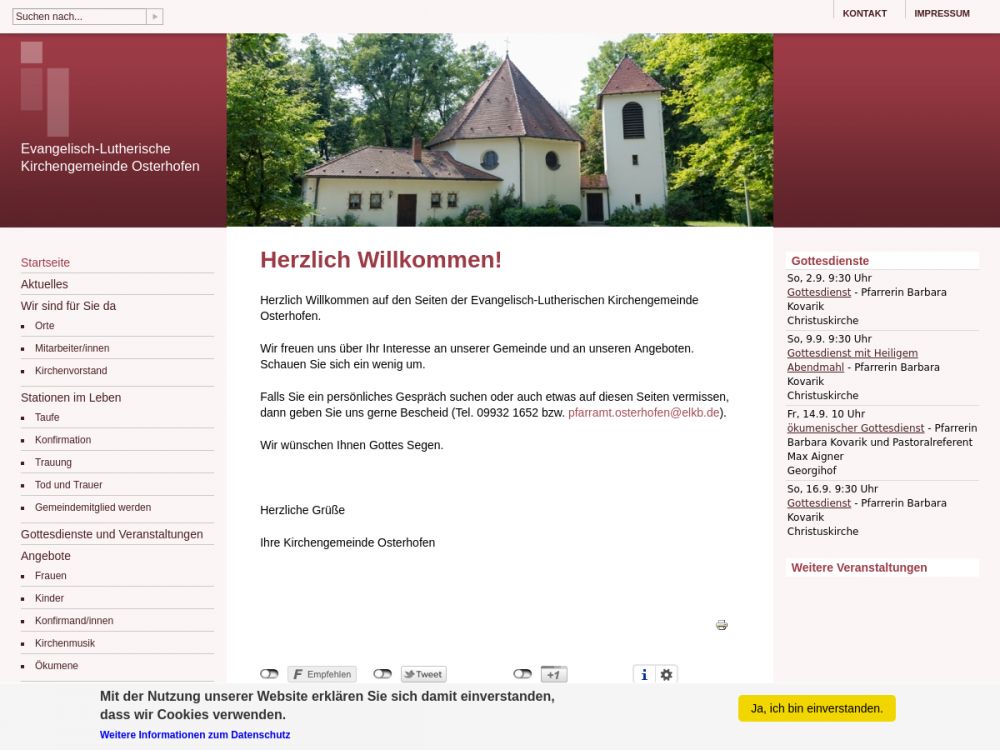Open the Kontakt page
Viewport: 1000px width, 750px height.
coord(864,14)
